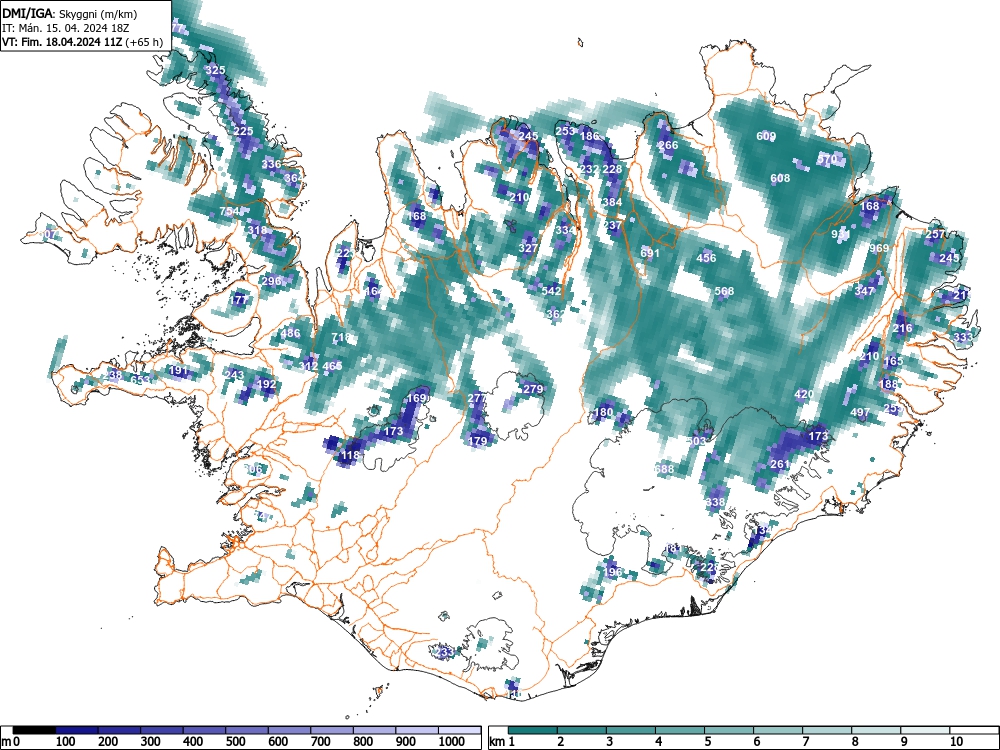
Task: Click the map value 266
Action: point(668,145)
